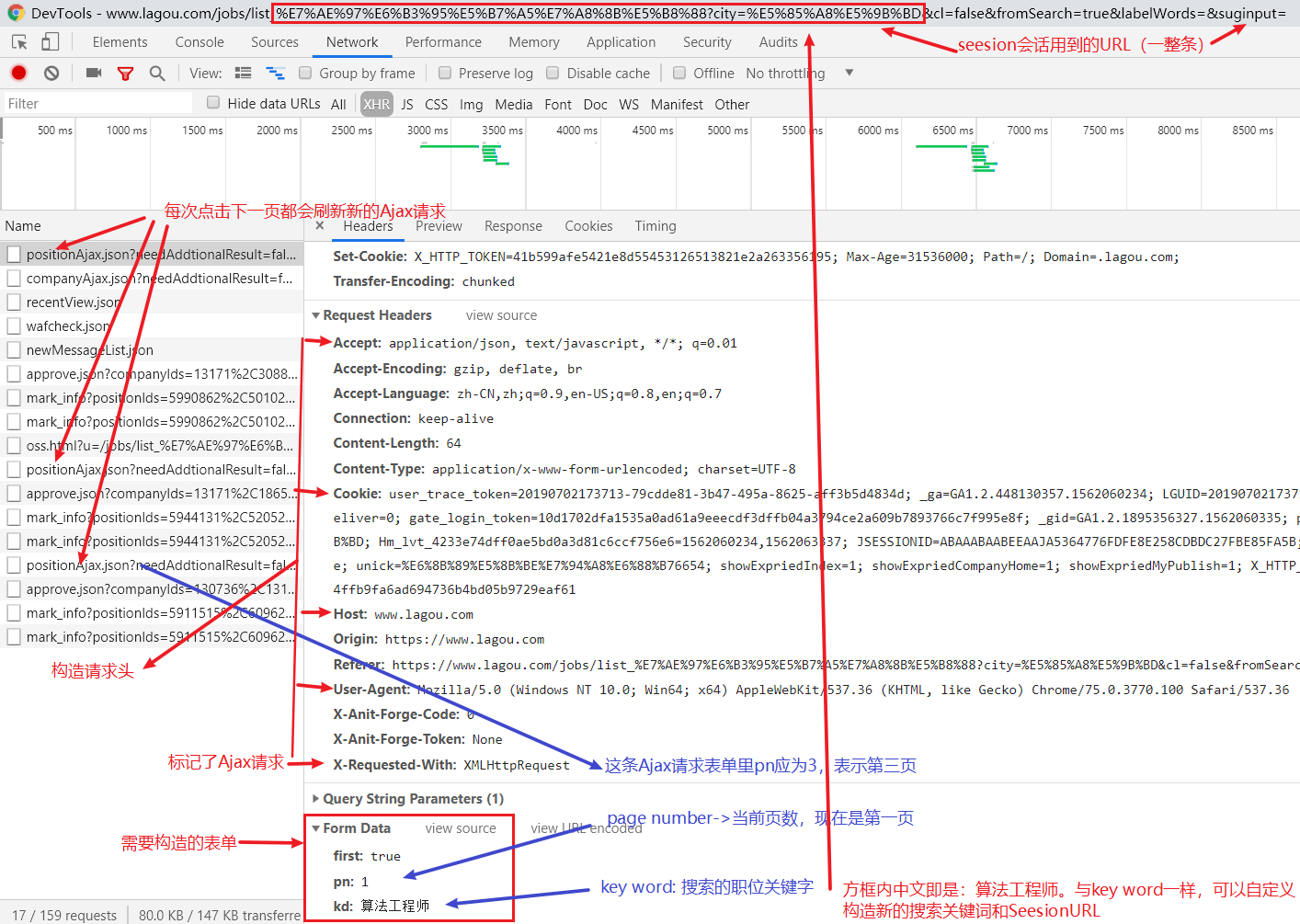Click the 3500 ms timeline marker

502,131
